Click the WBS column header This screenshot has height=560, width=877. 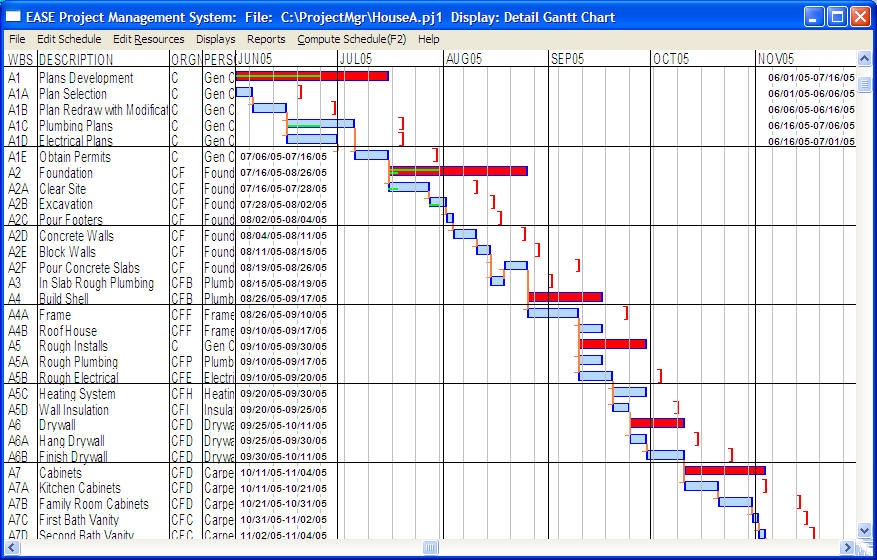click(x=21, y=59)
